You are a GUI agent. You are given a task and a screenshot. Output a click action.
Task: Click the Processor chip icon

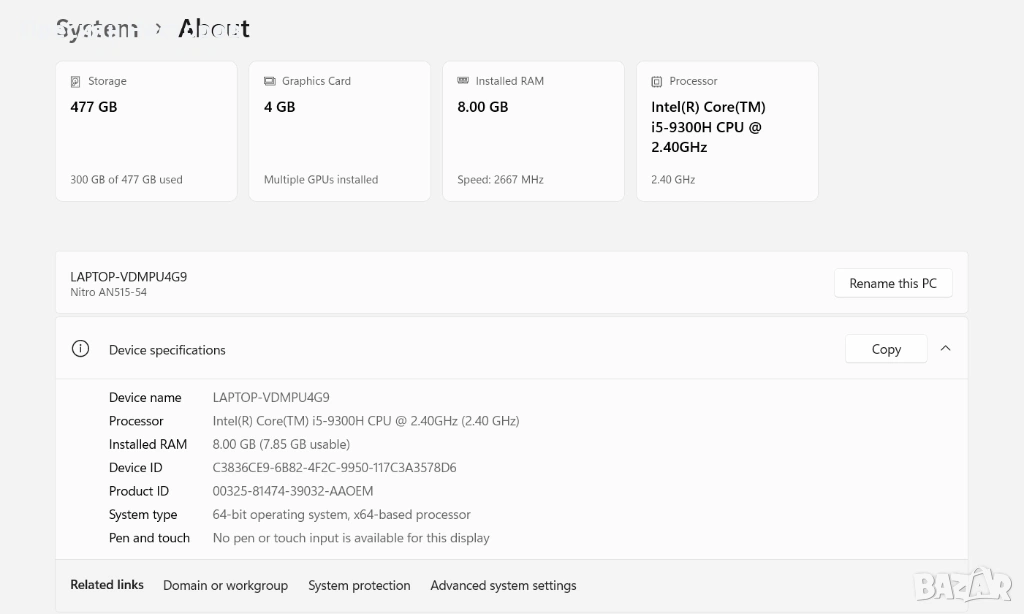click(657, 81)
